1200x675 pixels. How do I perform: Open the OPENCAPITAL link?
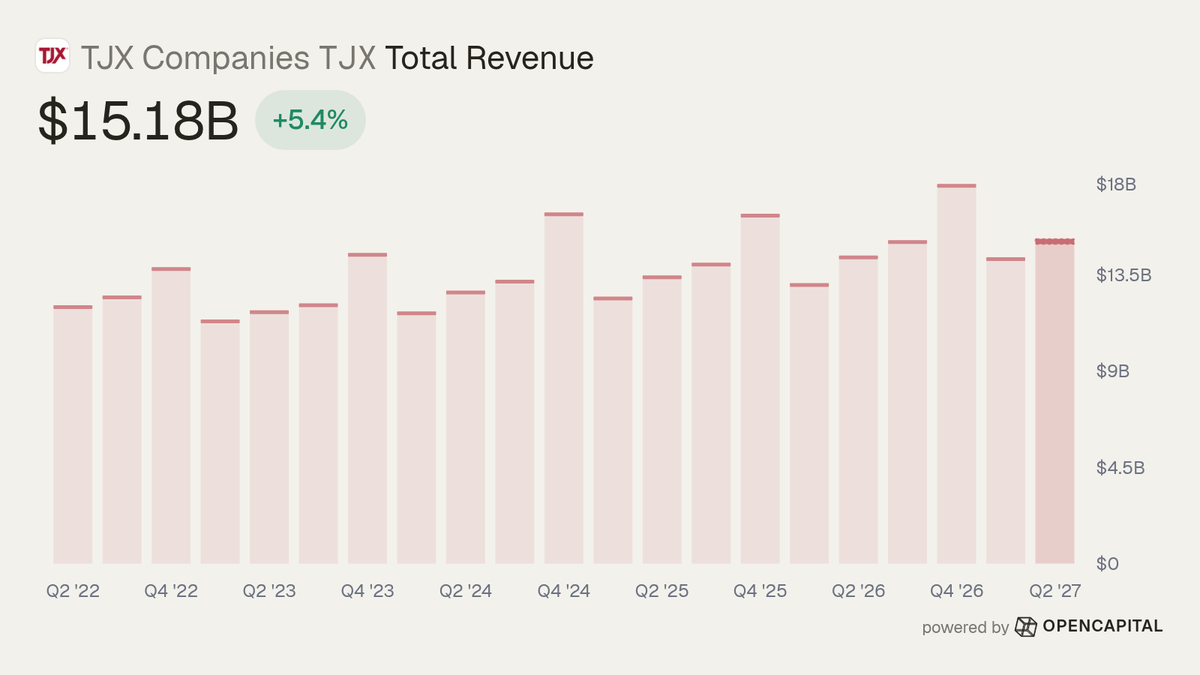(1103, 626)
